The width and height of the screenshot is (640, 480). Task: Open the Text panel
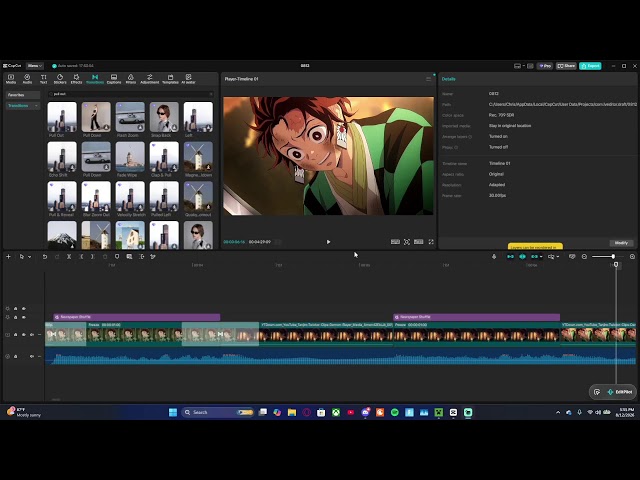(x=43, y=79)
